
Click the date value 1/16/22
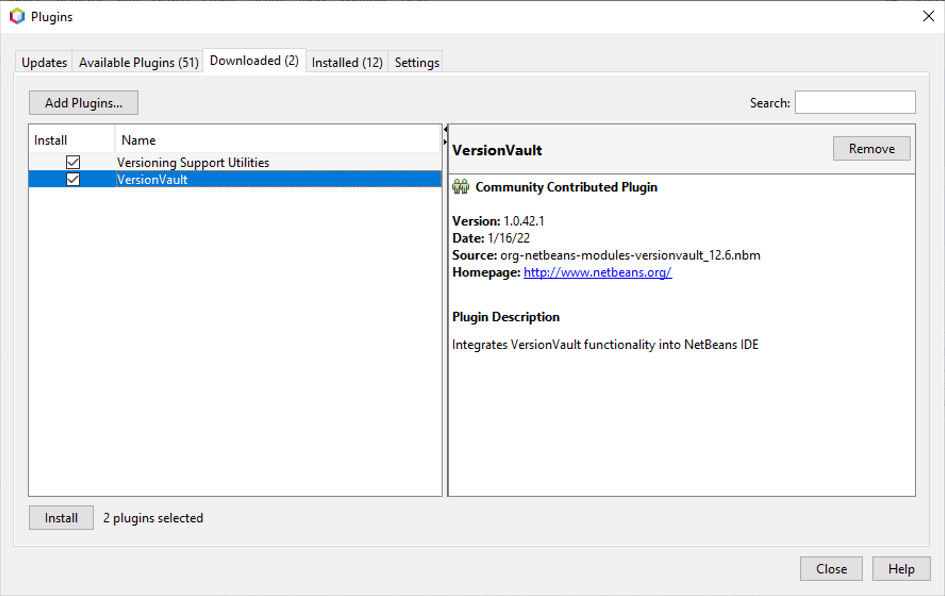tap(509, 238)
